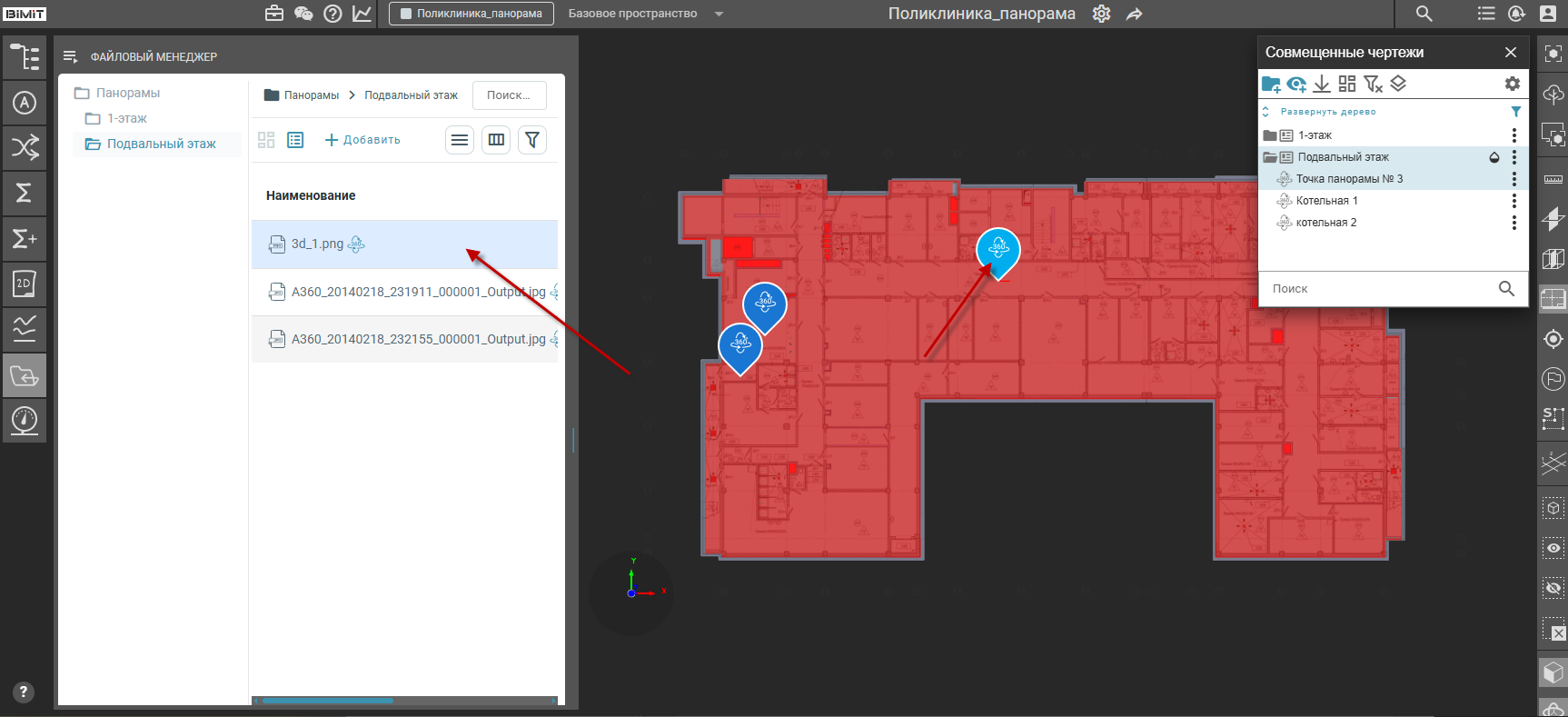Click the briefcase icon in top bar
Image resolution: width=1568 pixels, height=717 pixels.
coord(274,14)
